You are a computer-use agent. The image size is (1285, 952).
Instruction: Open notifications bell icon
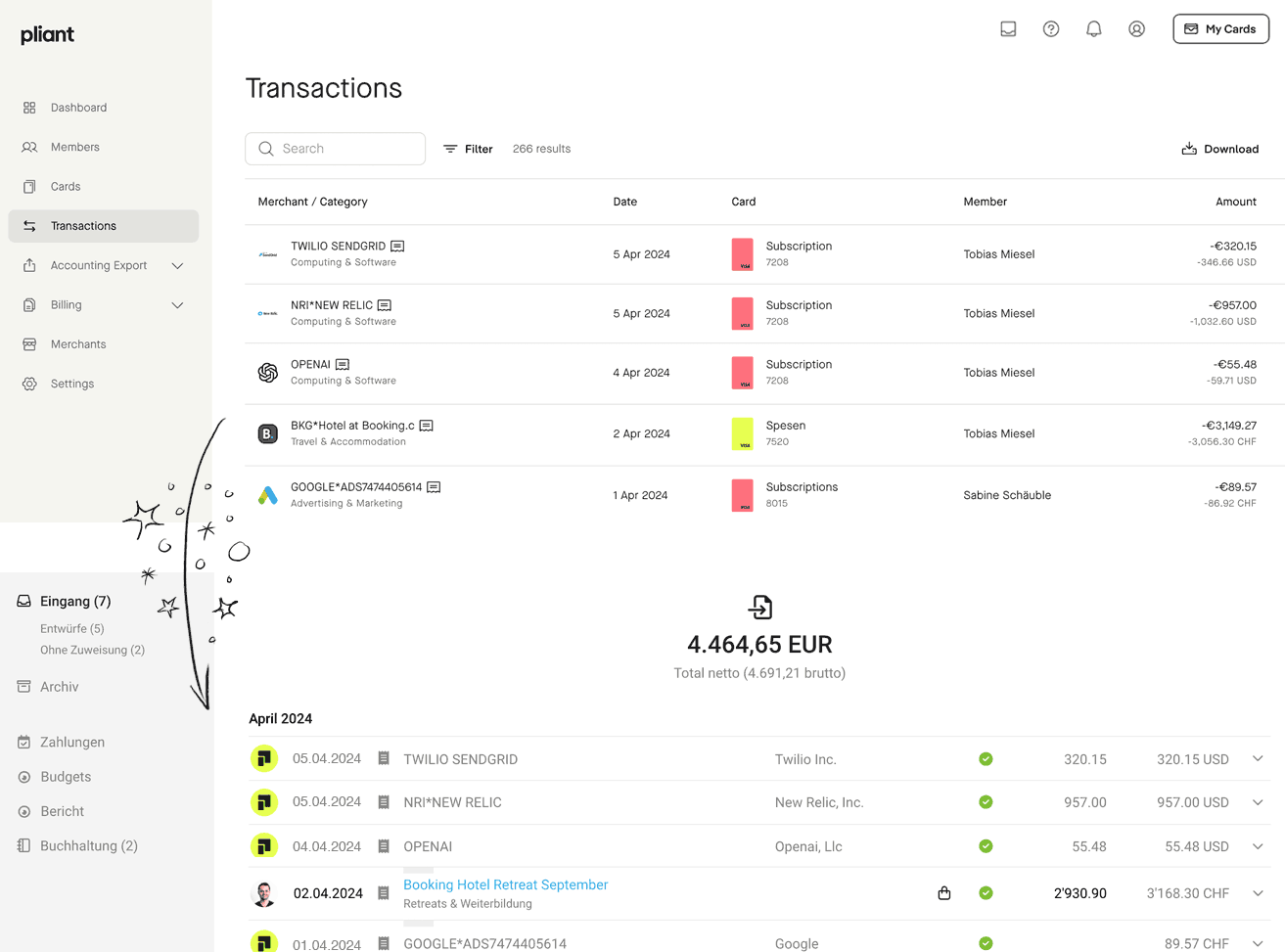click(1094, 29)
